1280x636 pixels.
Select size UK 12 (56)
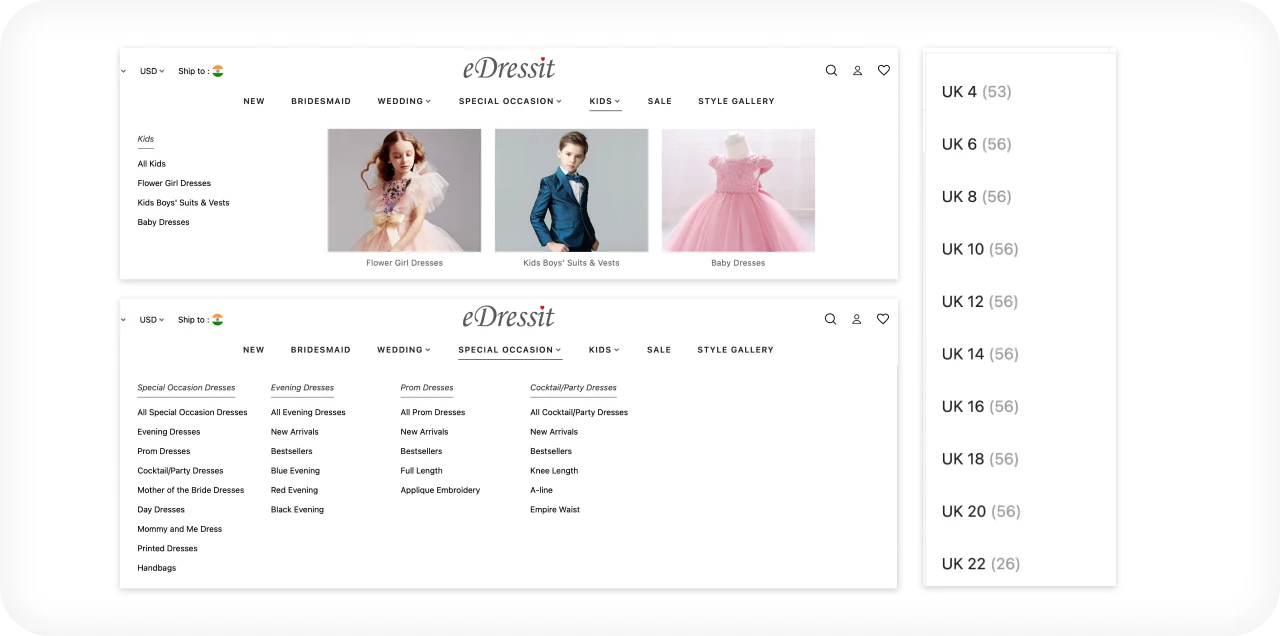[x=980, y=302]
